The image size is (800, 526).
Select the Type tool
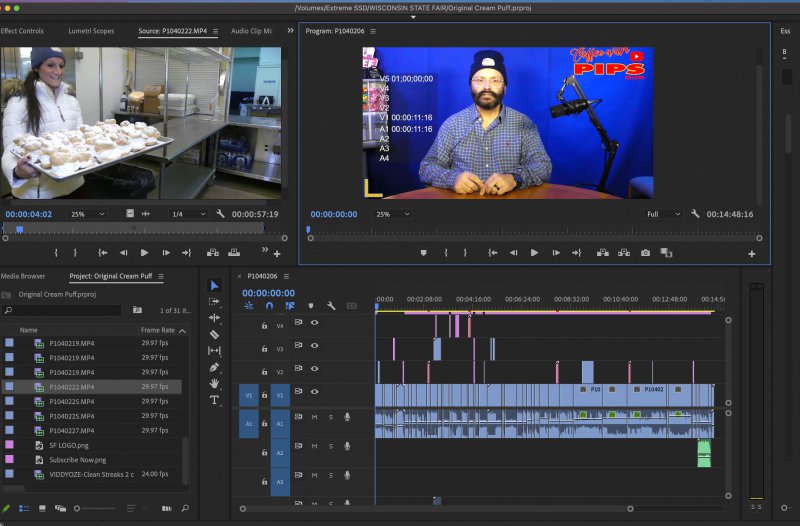pos(214,399)
